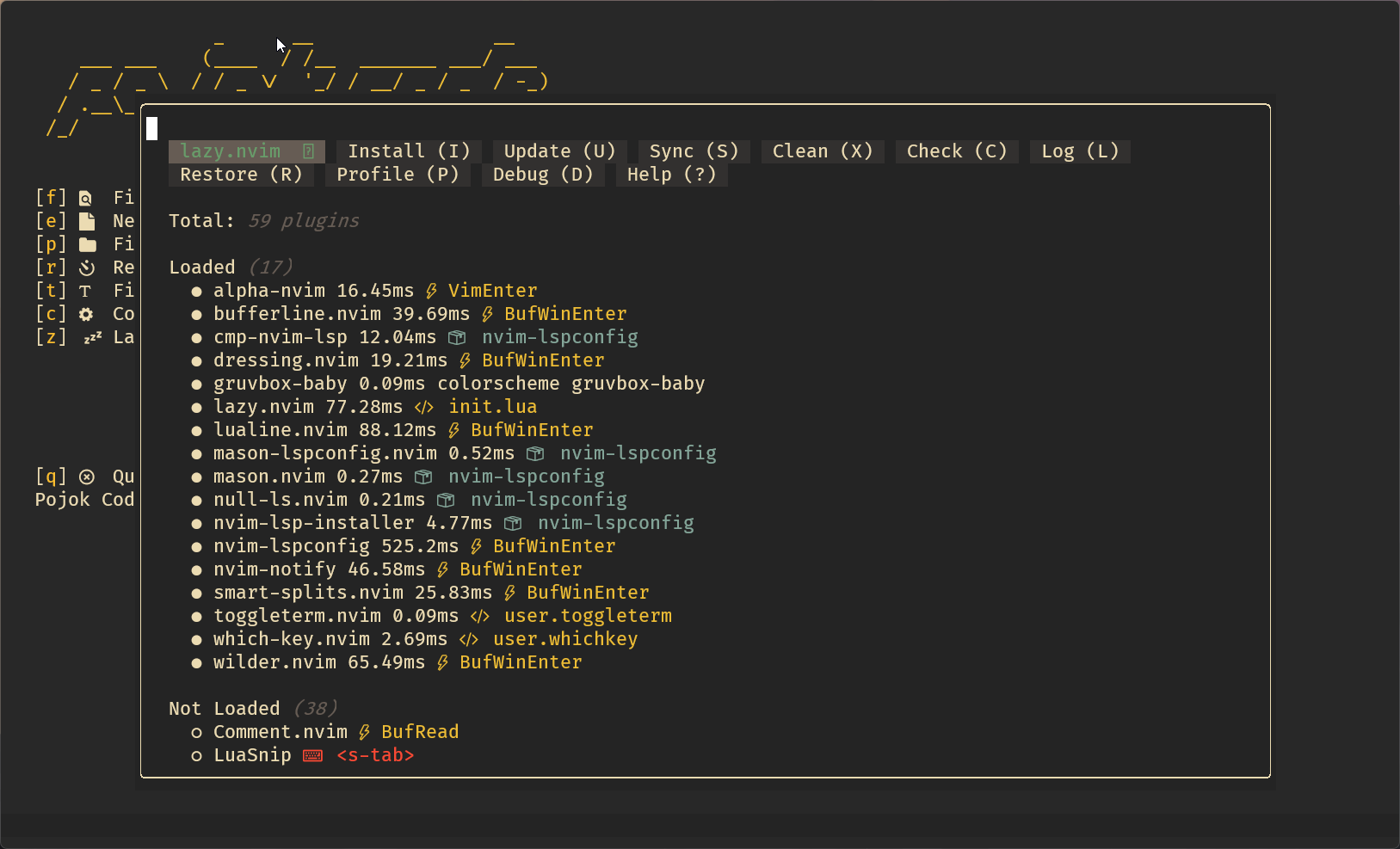Click the package icon on nvim-lsp-installer row

tap(513, 523)
